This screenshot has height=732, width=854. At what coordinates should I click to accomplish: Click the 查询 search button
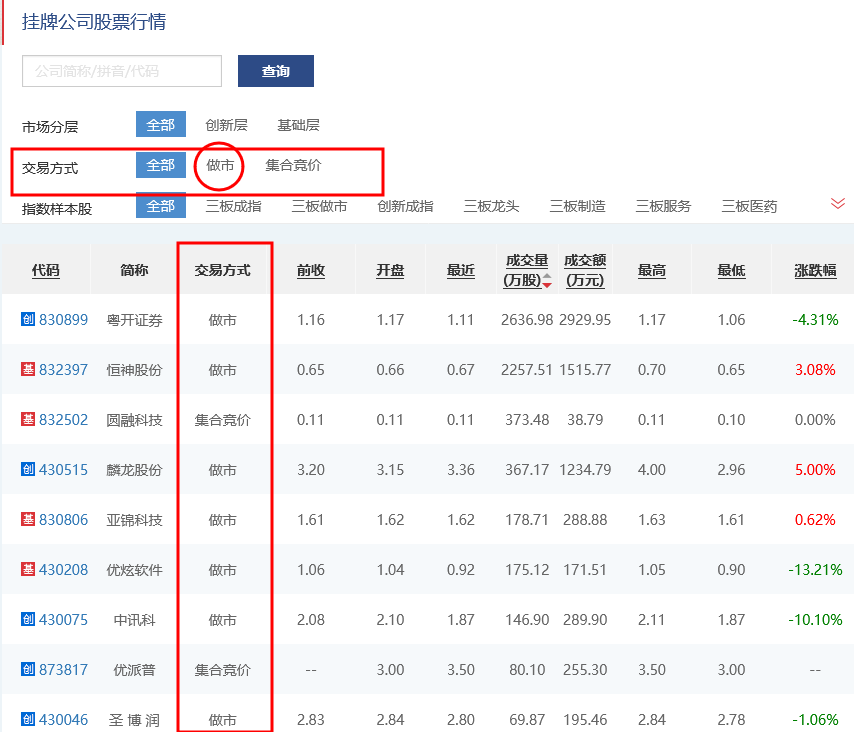[x=275, y=71]
